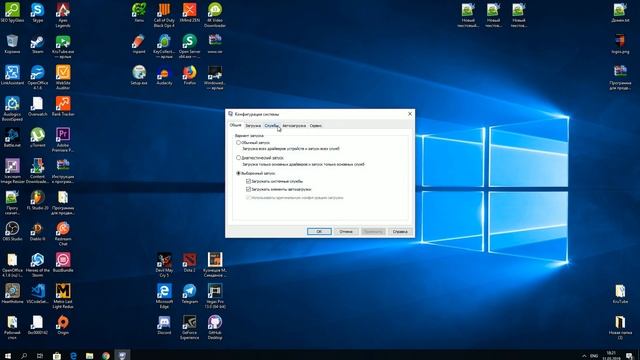The image size is (640, 360).
Task: Open Microsoft Store from the taskbar
Action: (x=57, y=356)
